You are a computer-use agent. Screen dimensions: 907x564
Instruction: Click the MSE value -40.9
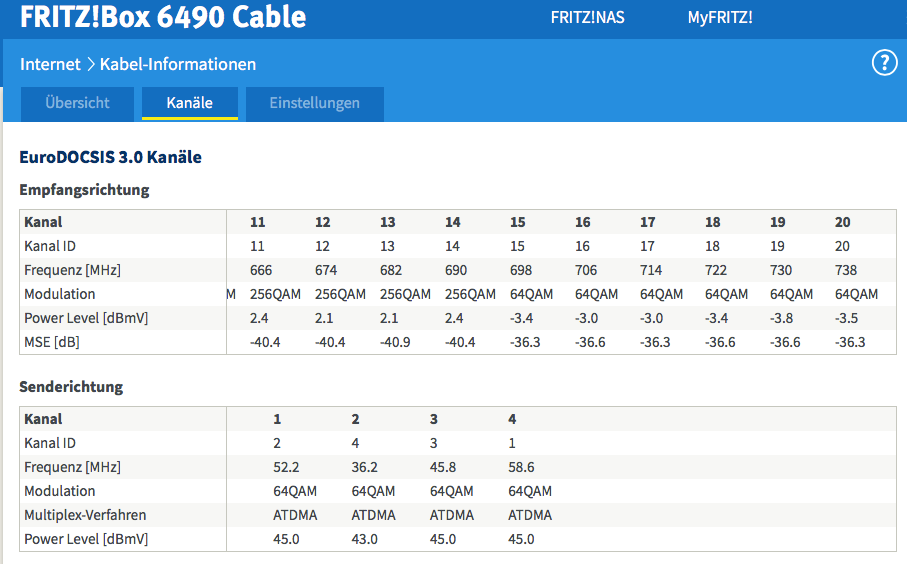click(x=395, y=342)
